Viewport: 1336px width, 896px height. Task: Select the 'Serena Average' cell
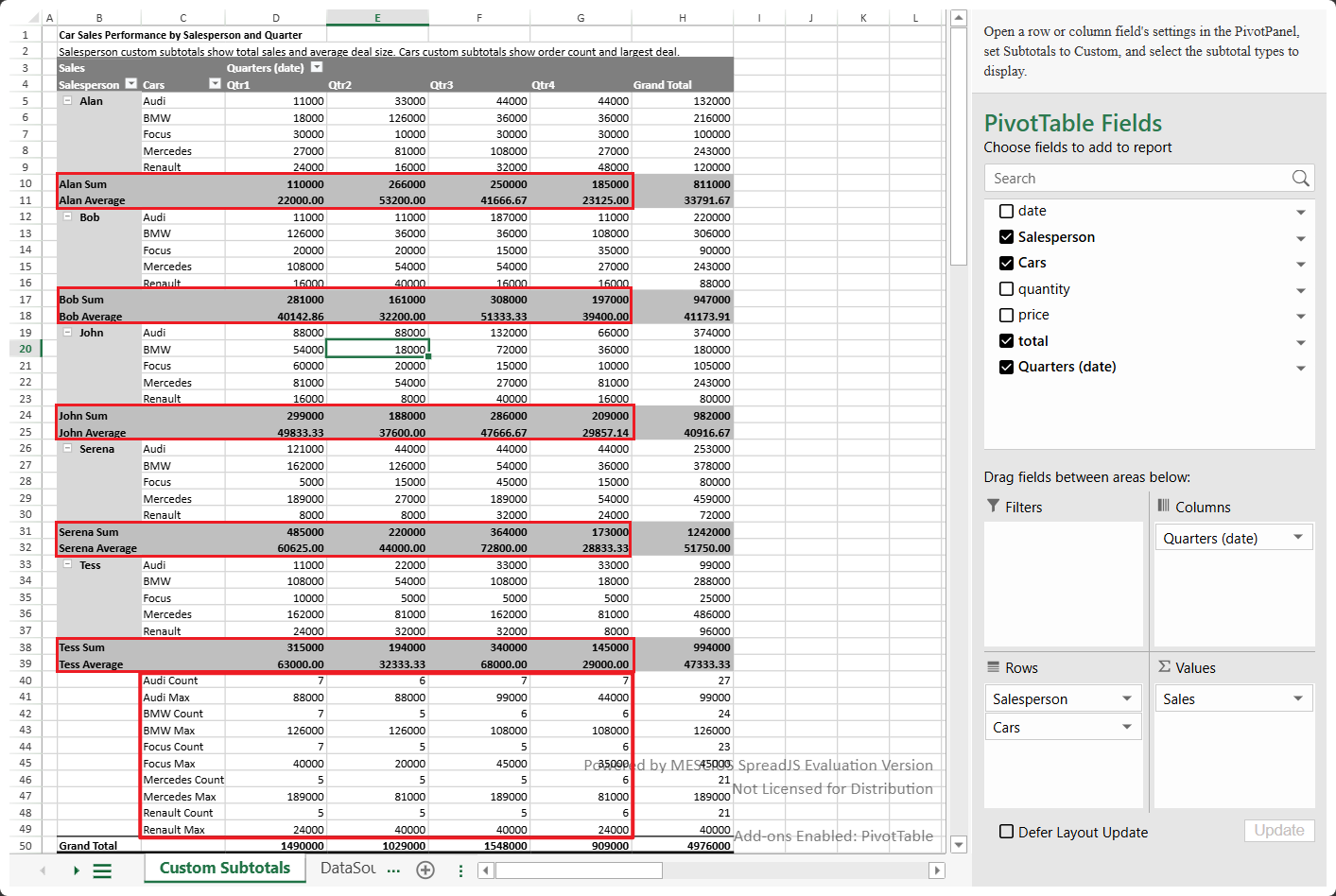pos(98,548)
